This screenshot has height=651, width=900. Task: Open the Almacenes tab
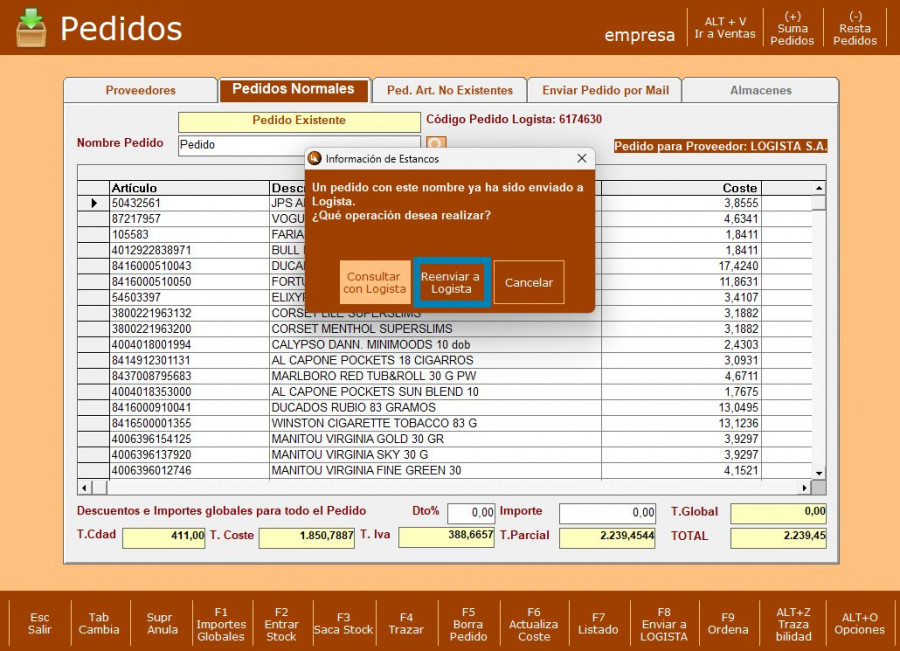coord(760,90)
